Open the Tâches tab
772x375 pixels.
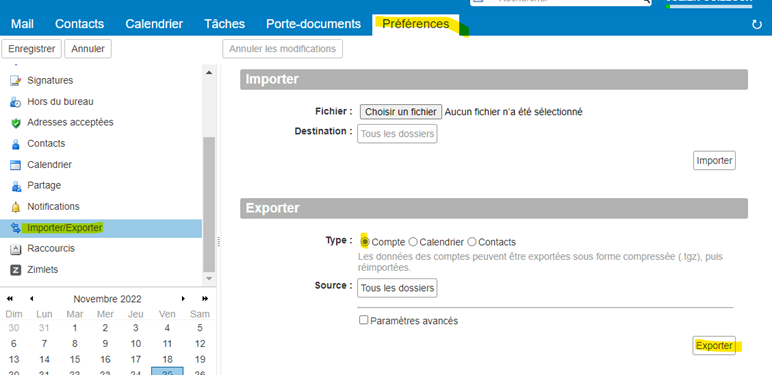(225, 24)
